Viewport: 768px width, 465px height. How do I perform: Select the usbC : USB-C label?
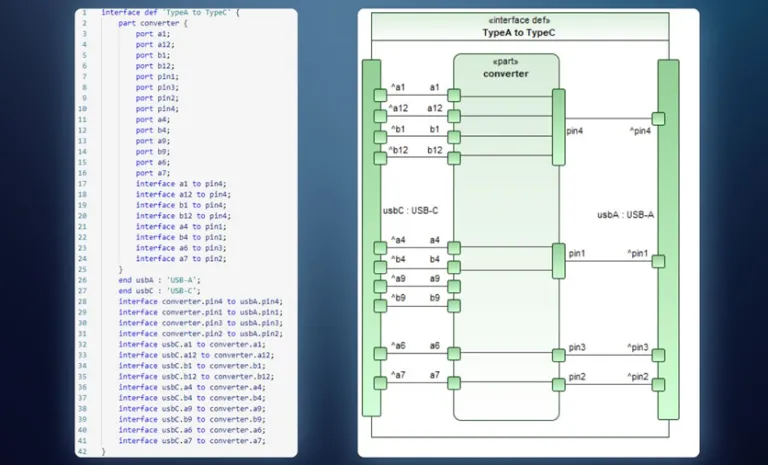coord(412,212)
